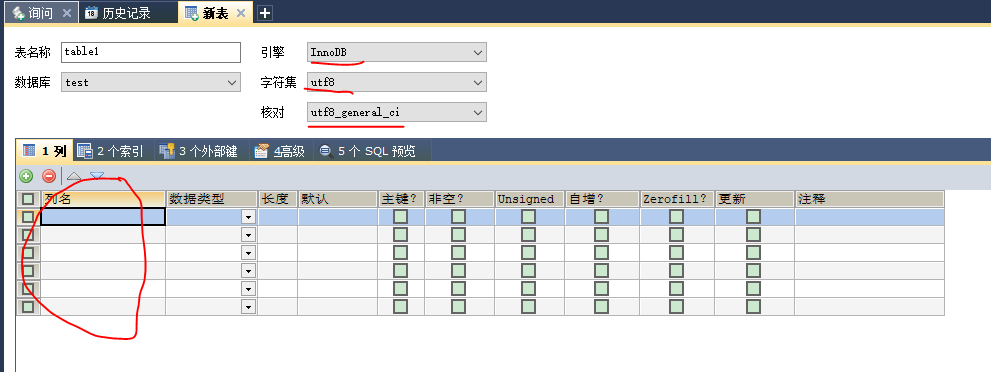Check the first row selection checkbox

click(28, 217)
